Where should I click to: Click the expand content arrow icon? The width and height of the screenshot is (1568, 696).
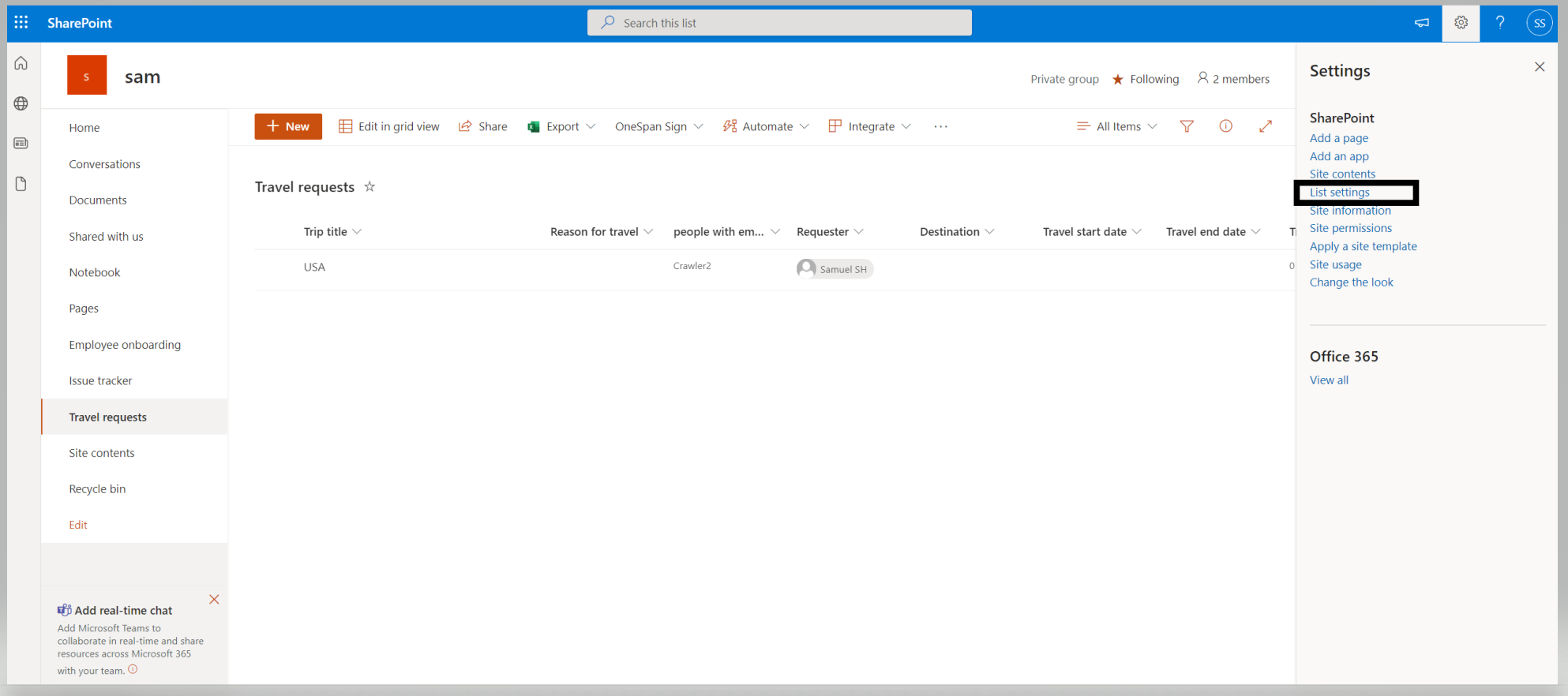1266,126
